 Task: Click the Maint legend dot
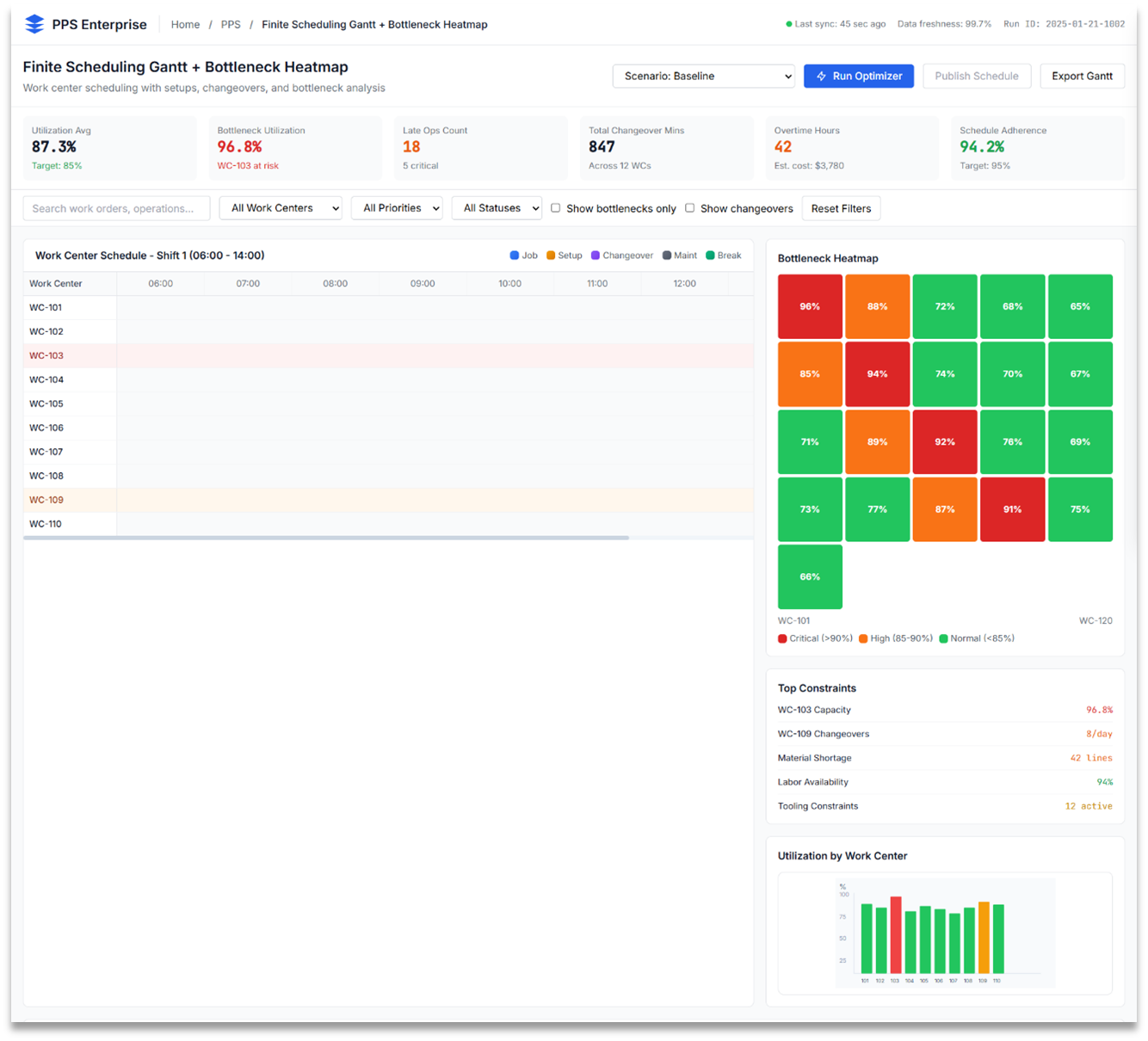pos(666,255)
